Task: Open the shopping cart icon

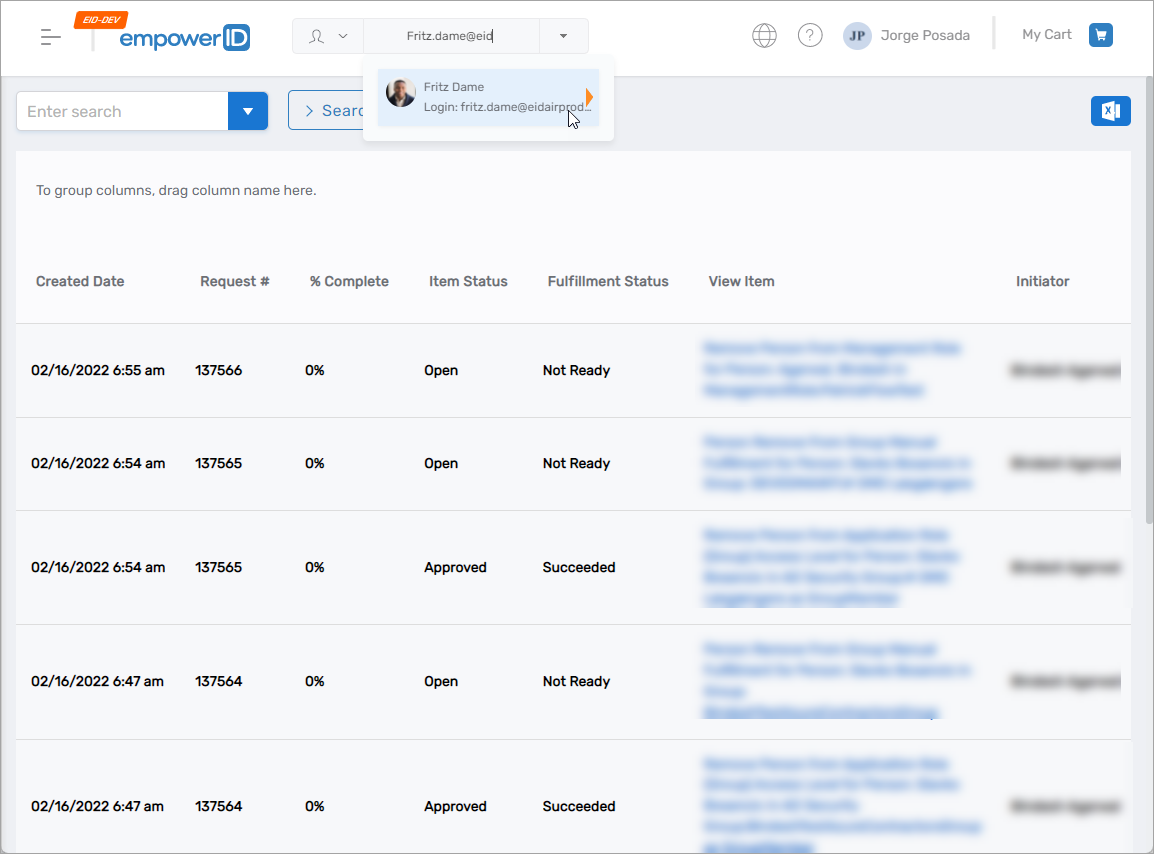Action: (x=1101, y=35)
